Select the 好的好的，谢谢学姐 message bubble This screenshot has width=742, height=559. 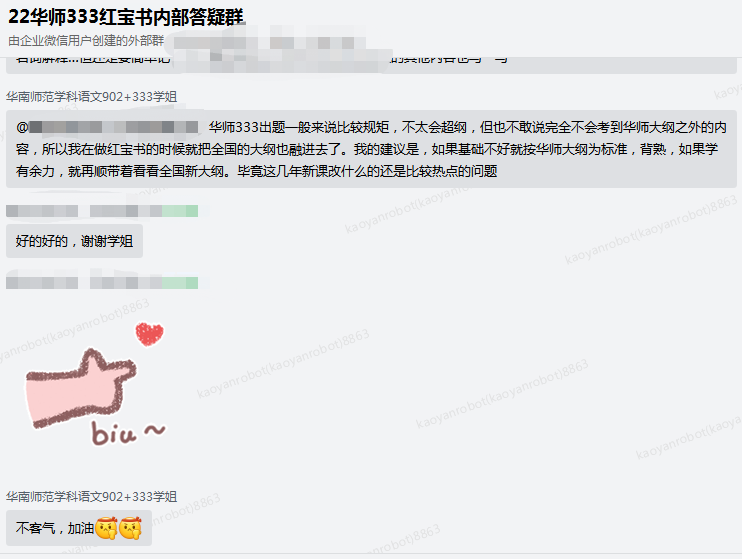74,241
